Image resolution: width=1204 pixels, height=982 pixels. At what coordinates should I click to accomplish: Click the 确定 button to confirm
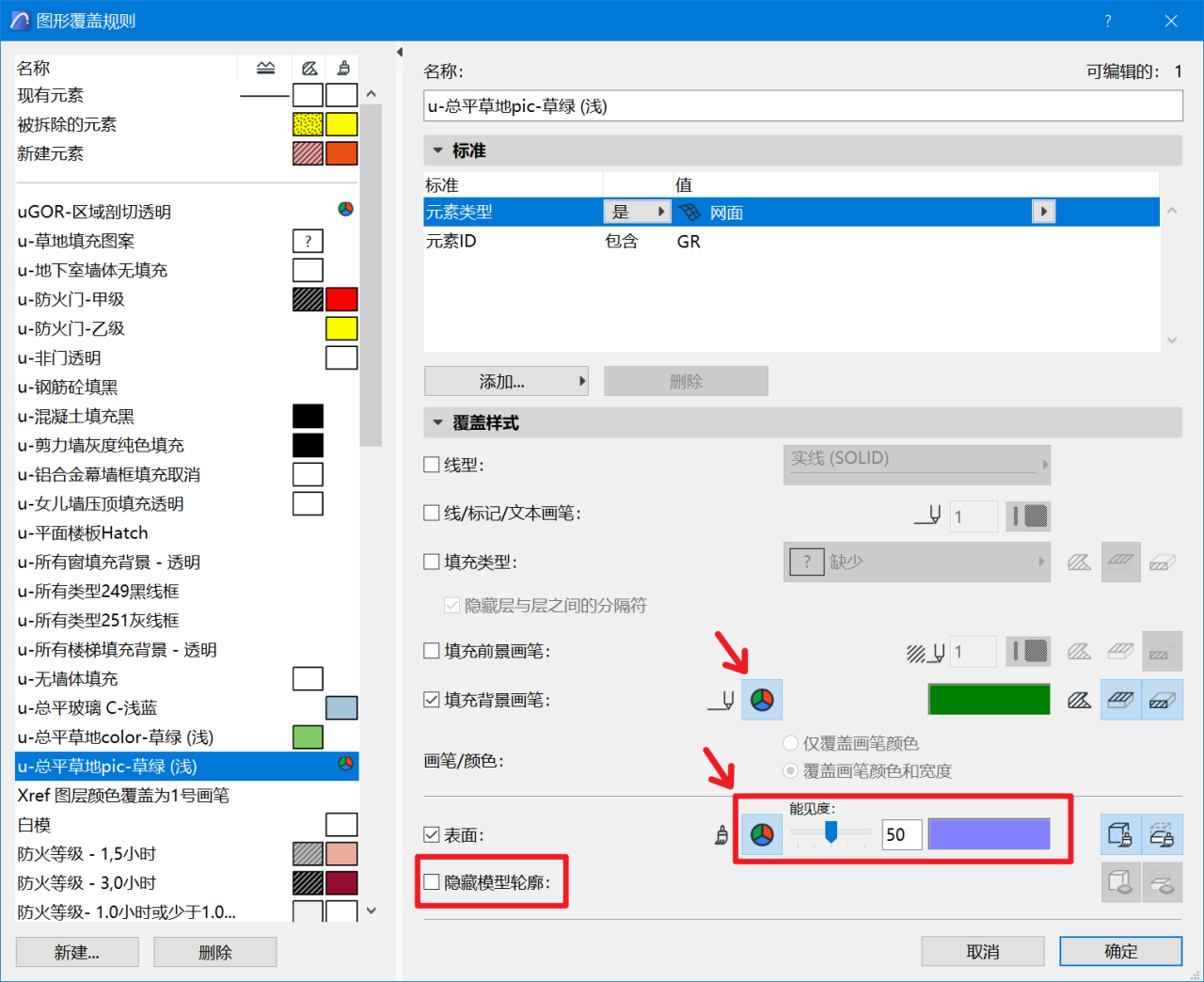click(1120, 951)
